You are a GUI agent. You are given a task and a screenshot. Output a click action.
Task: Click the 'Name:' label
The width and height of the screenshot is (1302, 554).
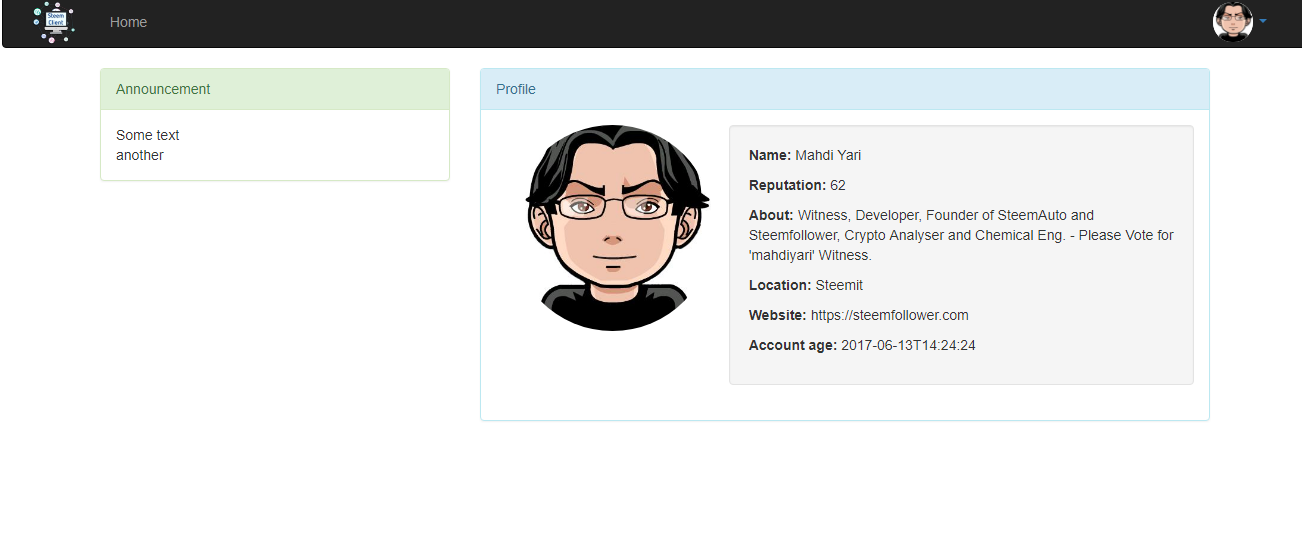point(770,155)
